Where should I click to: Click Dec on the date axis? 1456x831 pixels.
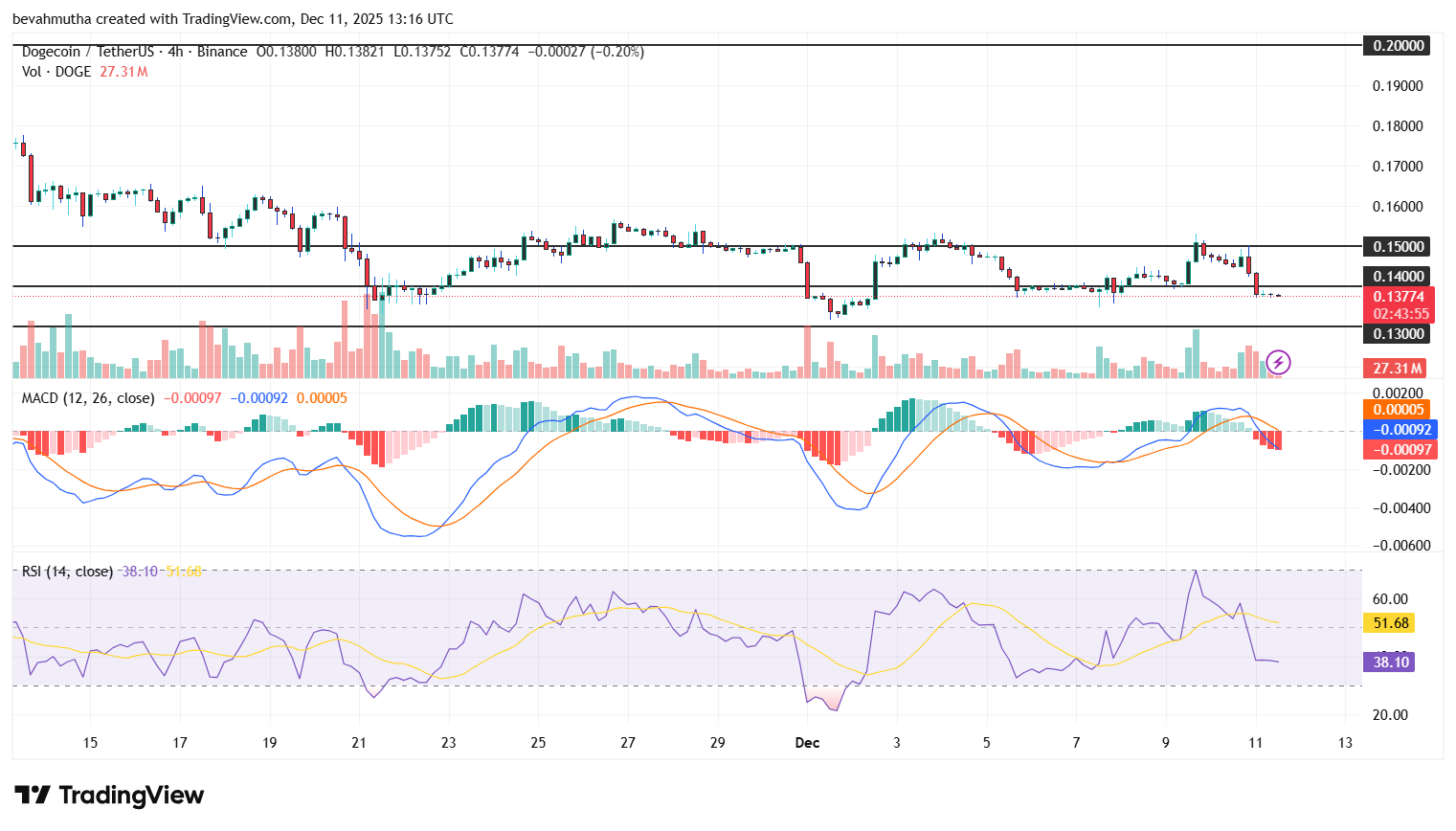[x=807, y=742]
